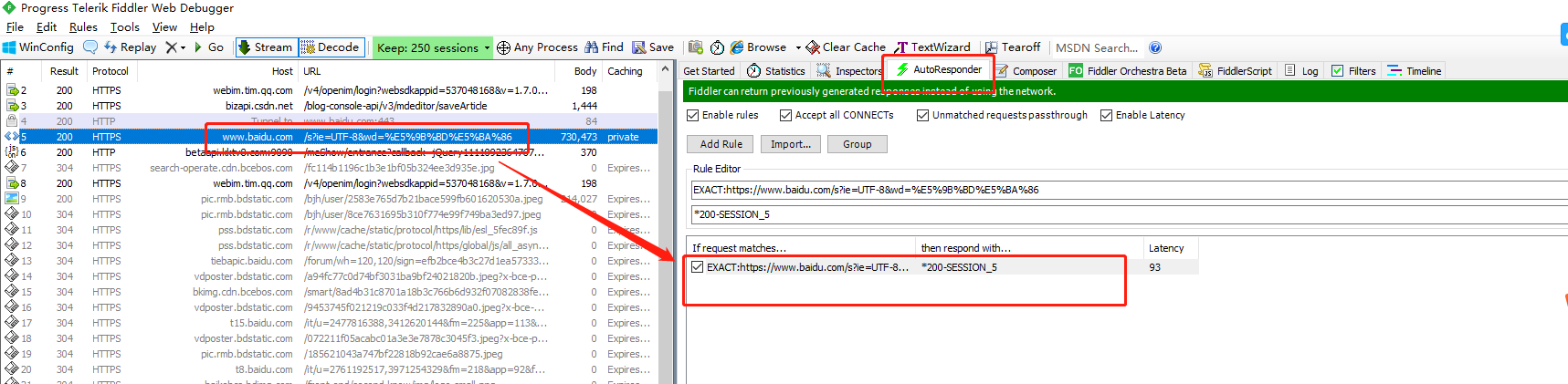Open the Edit menu

[x=47, y=27]
